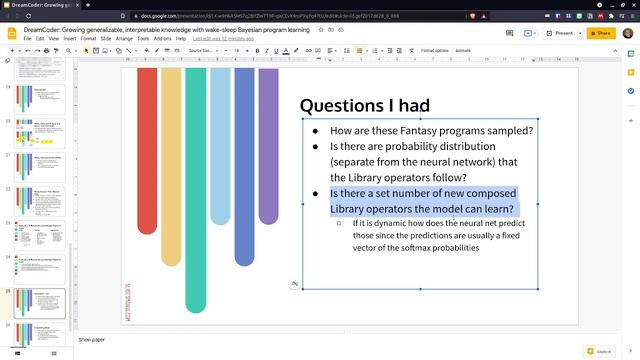The image size is (640, 360).
Task: Choose the Select cursor tool
Action: tap(86, 51)
